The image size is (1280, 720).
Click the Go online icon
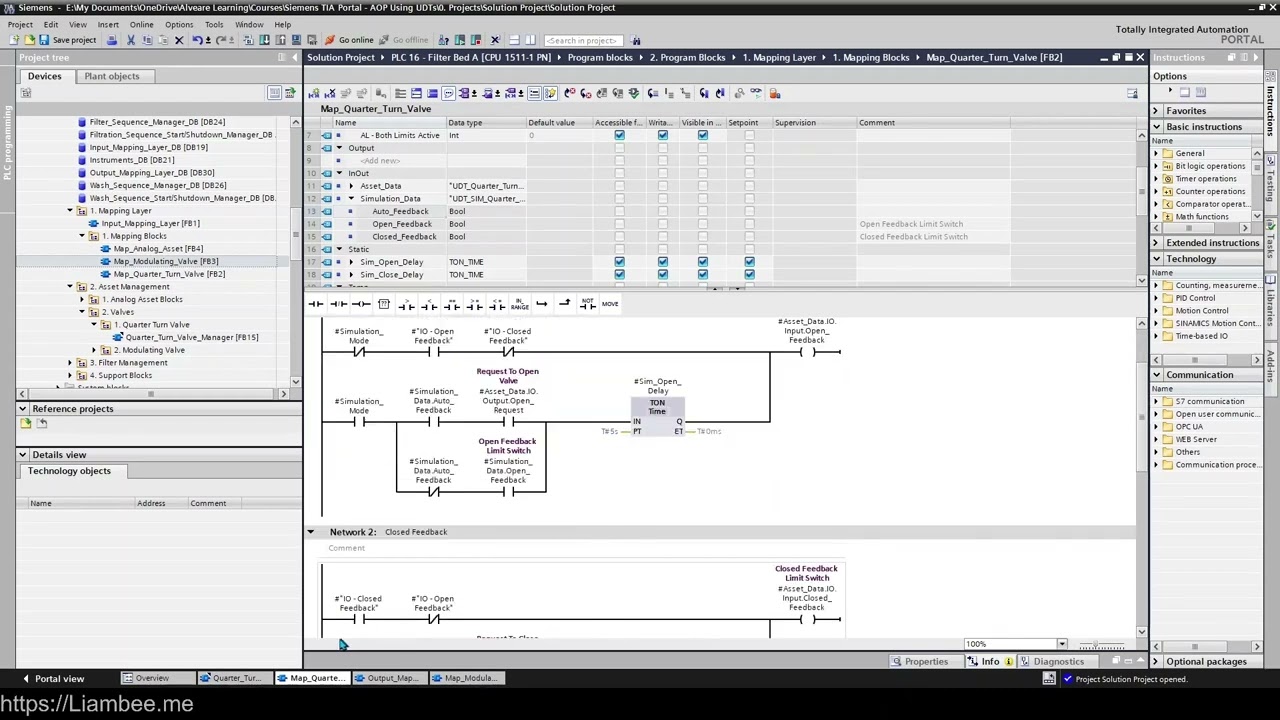pyautogui.click(x=349, y=40)
